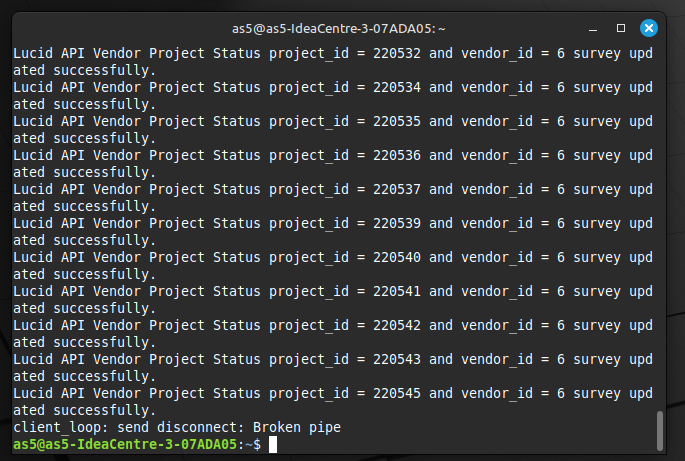685x461 pixels.
Task: Click project_id 220540 in the output
Action: point(397,257)
